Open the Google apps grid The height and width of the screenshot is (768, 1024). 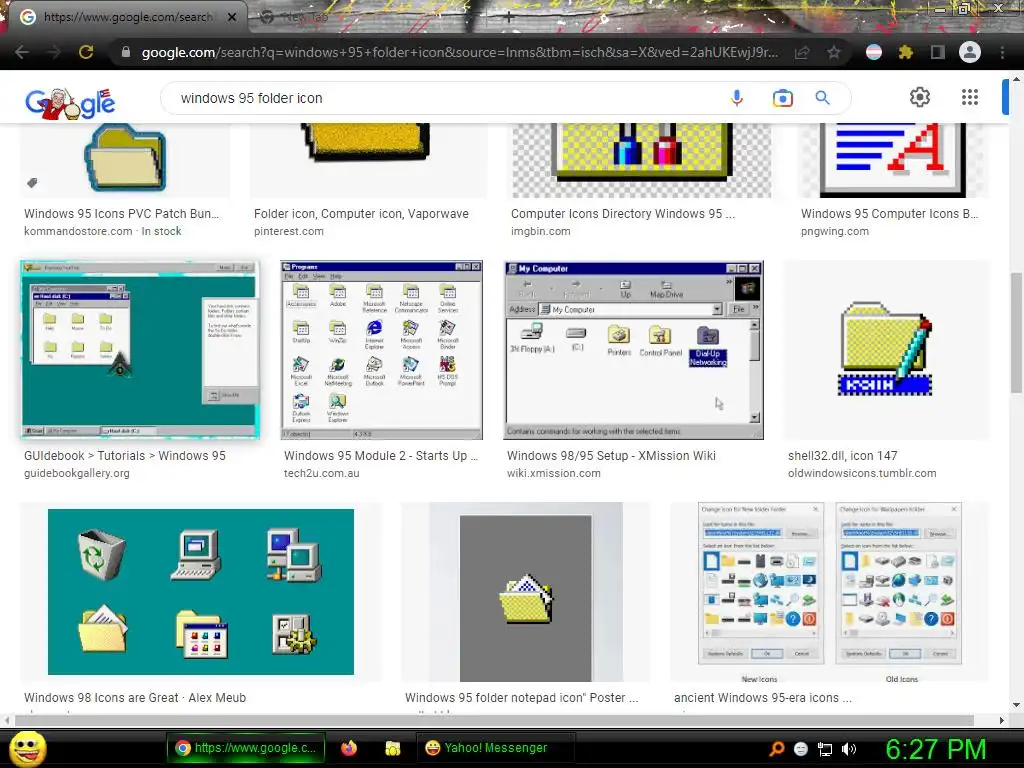[x=970, y=97]
